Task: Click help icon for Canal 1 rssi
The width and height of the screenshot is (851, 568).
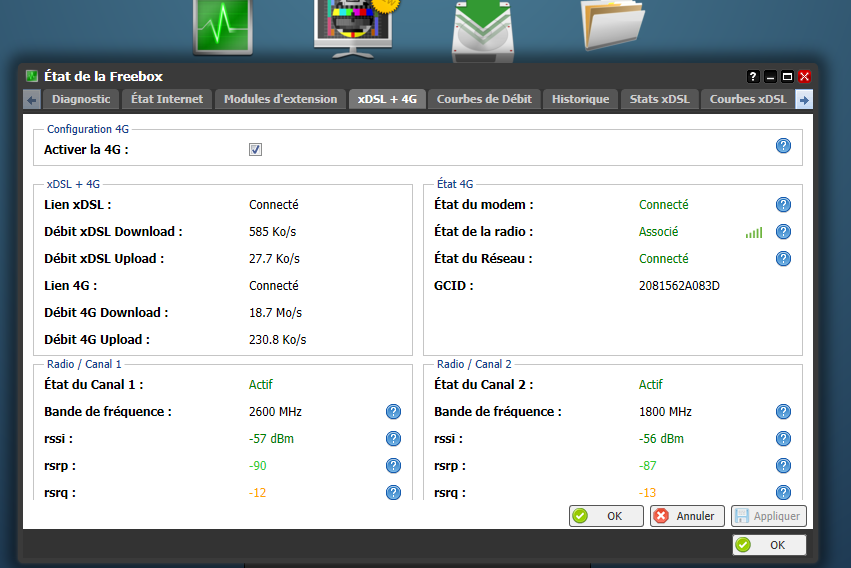Action: point(393,439)
